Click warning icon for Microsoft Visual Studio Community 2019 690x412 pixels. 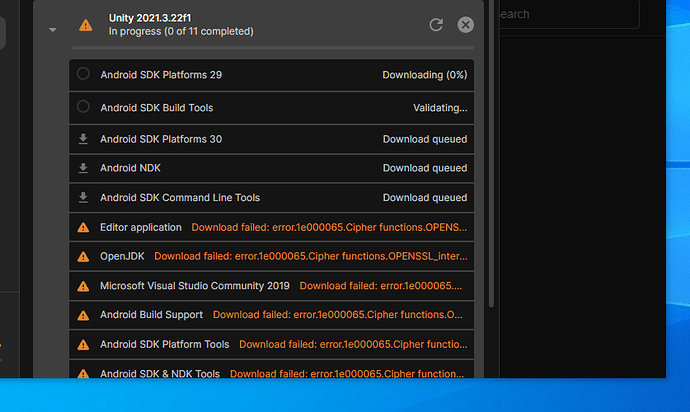[83, 287]
